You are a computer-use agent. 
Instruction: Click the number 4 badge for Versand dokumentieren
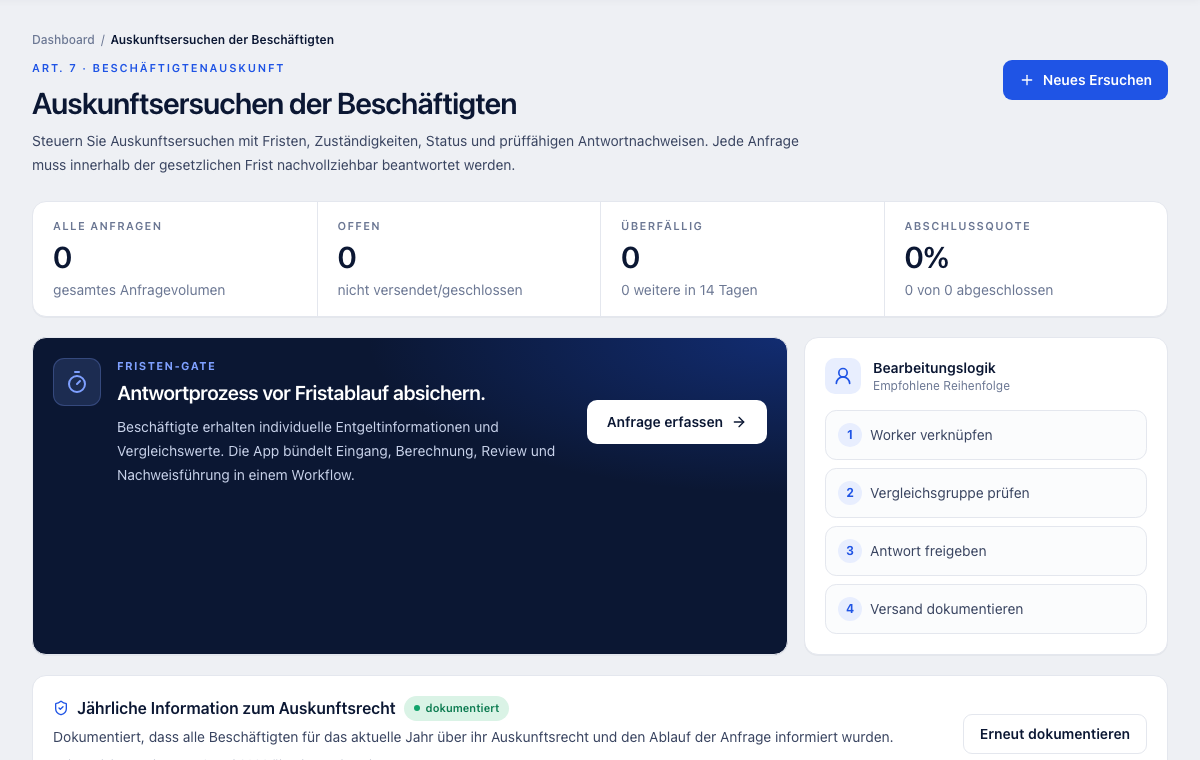(850, 609)
